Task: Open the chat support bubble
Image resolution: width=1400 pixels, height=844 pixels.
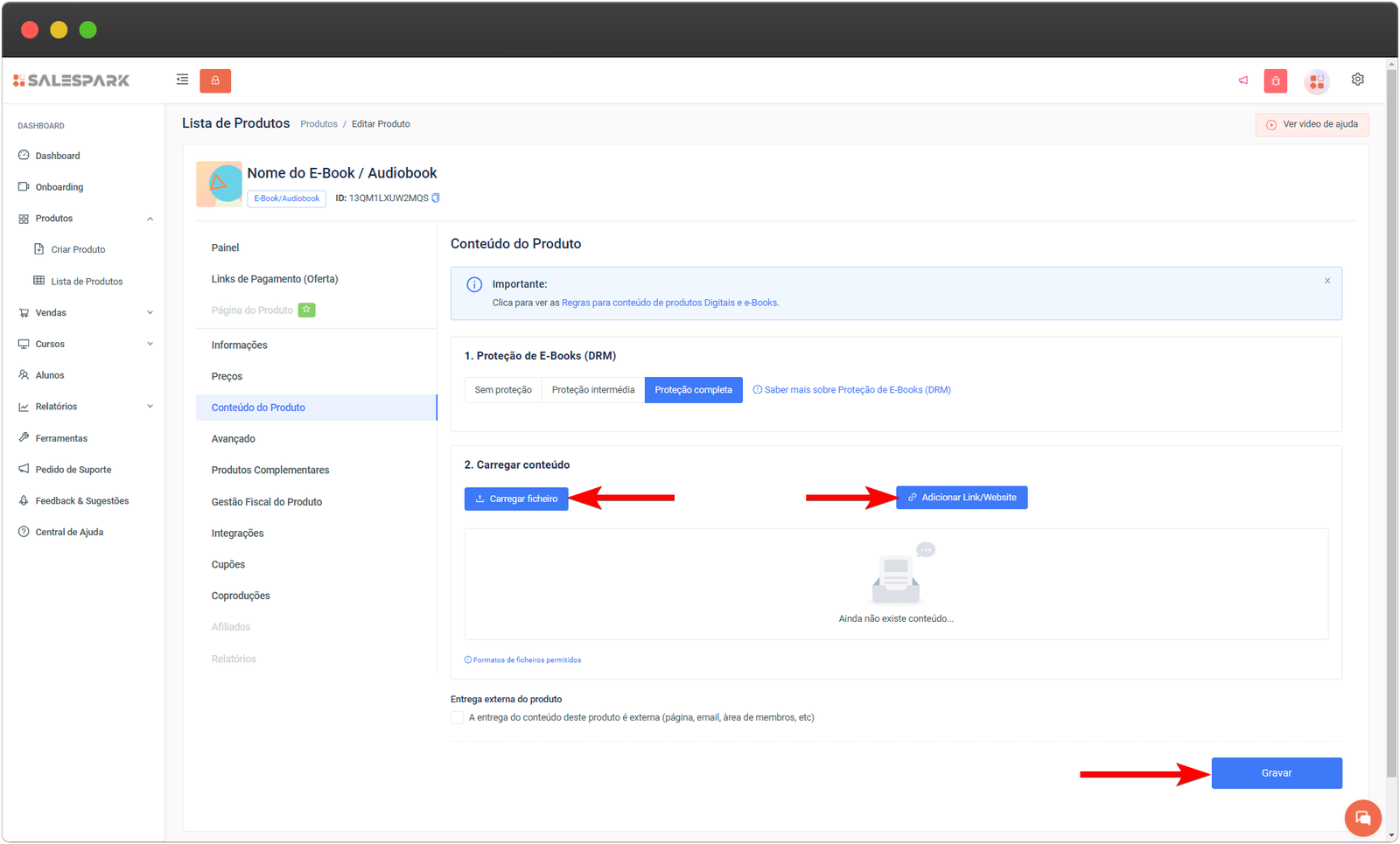Action: tap(1362, 818)
